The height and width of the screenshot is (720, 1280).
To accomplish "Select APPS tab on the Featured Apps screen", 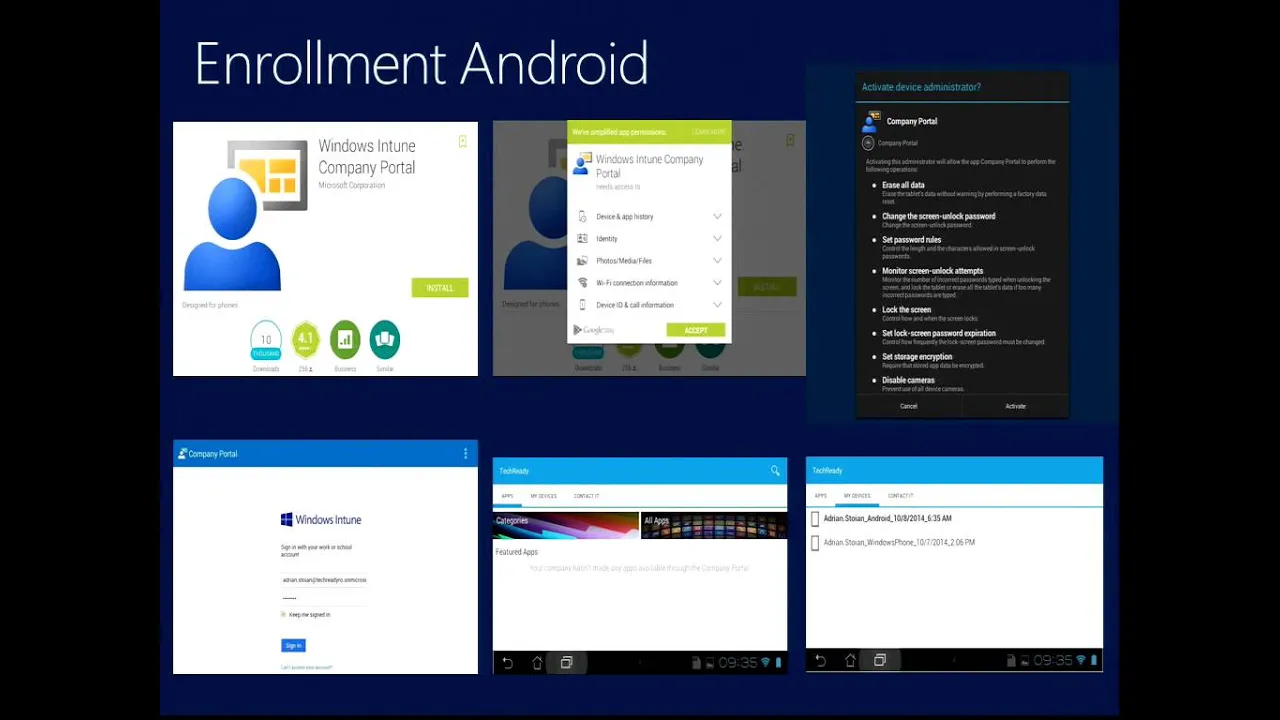I will coord(508,496).
